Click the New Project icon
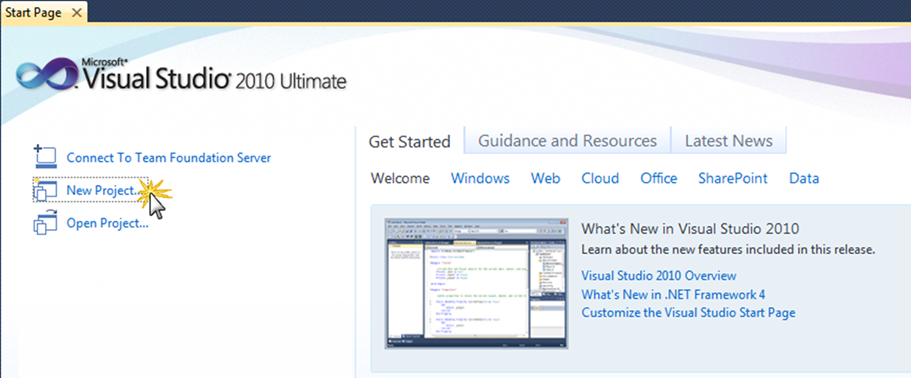The width and height of the screenshot is (911, 378). (x=45, y=190)
